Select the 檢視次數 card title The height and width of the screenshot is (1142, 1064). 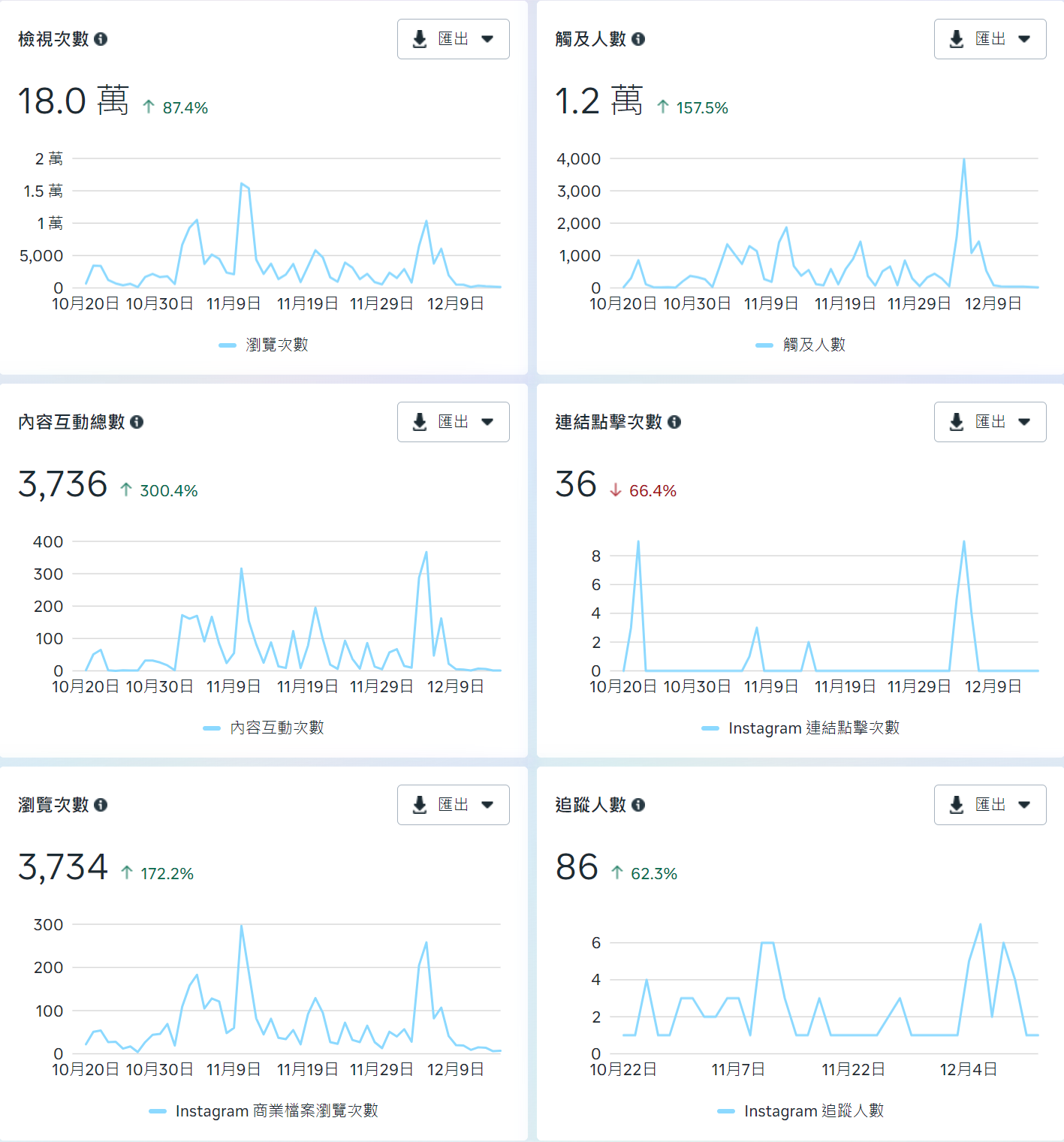(53, 39)
